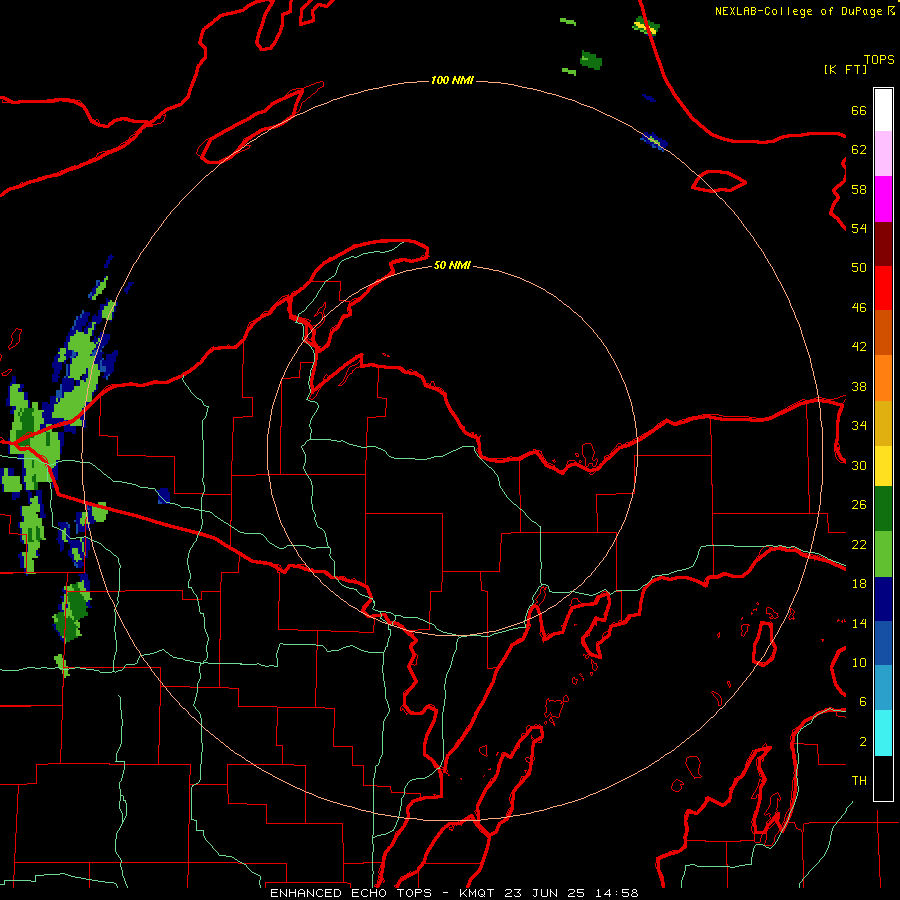Select the light orange legend swatch
The image size is (900, 900).
click(x=883, y=378)
